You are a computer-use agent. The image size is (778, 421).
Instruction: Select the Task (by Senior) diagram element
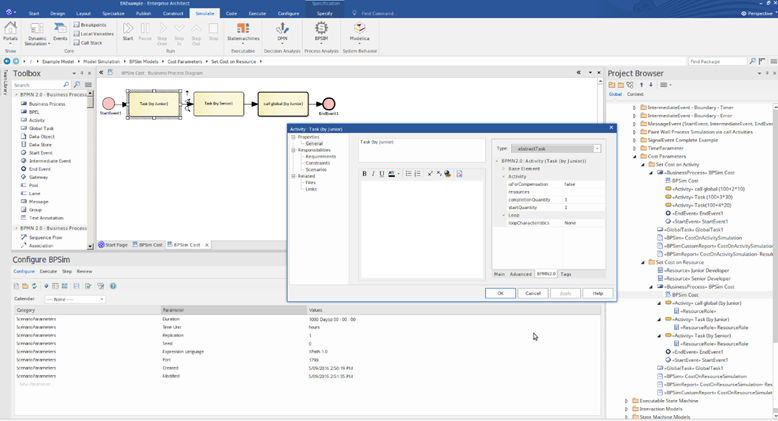tap(218, 104)
